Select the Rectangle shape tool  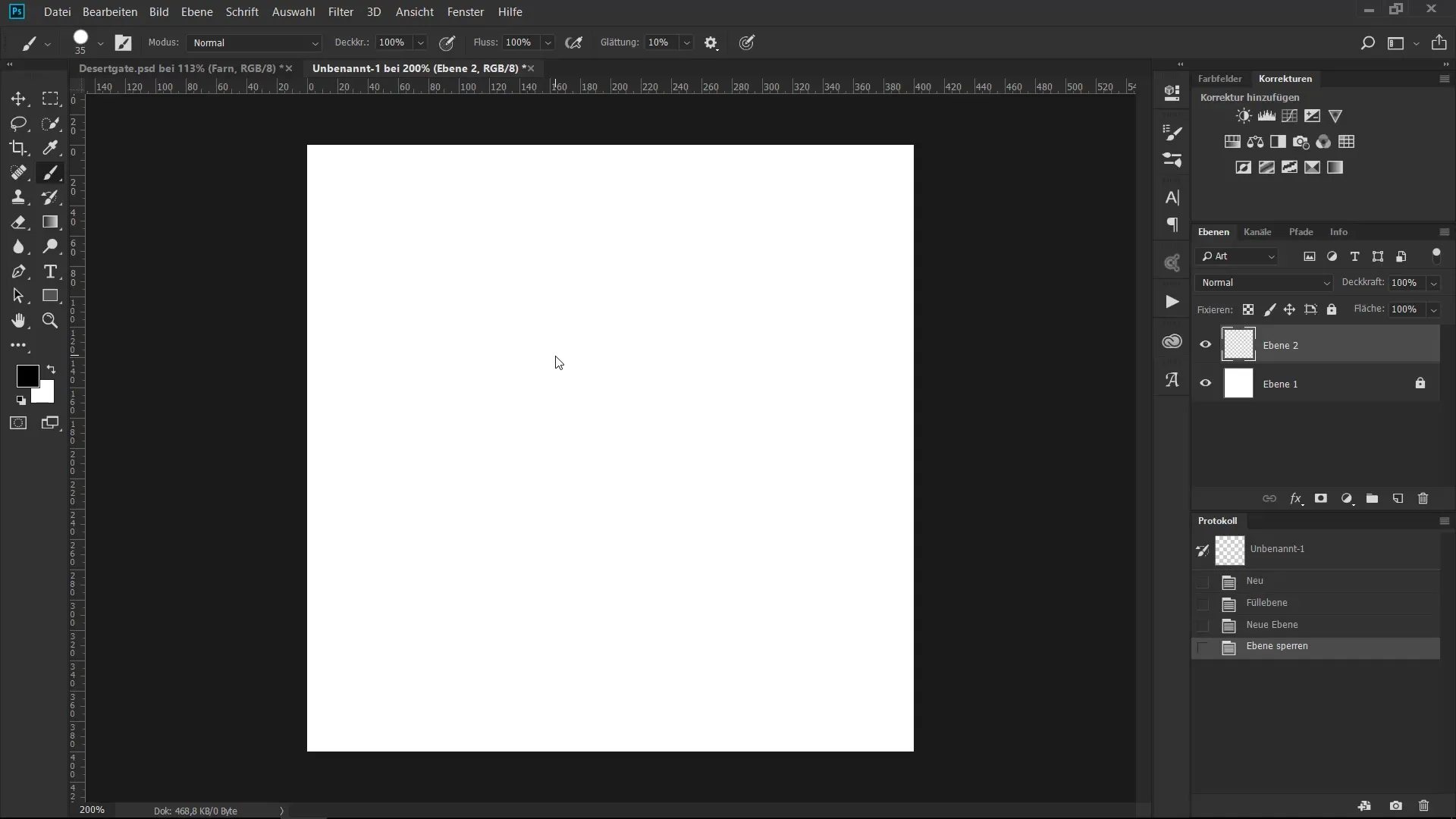[50, 296]
